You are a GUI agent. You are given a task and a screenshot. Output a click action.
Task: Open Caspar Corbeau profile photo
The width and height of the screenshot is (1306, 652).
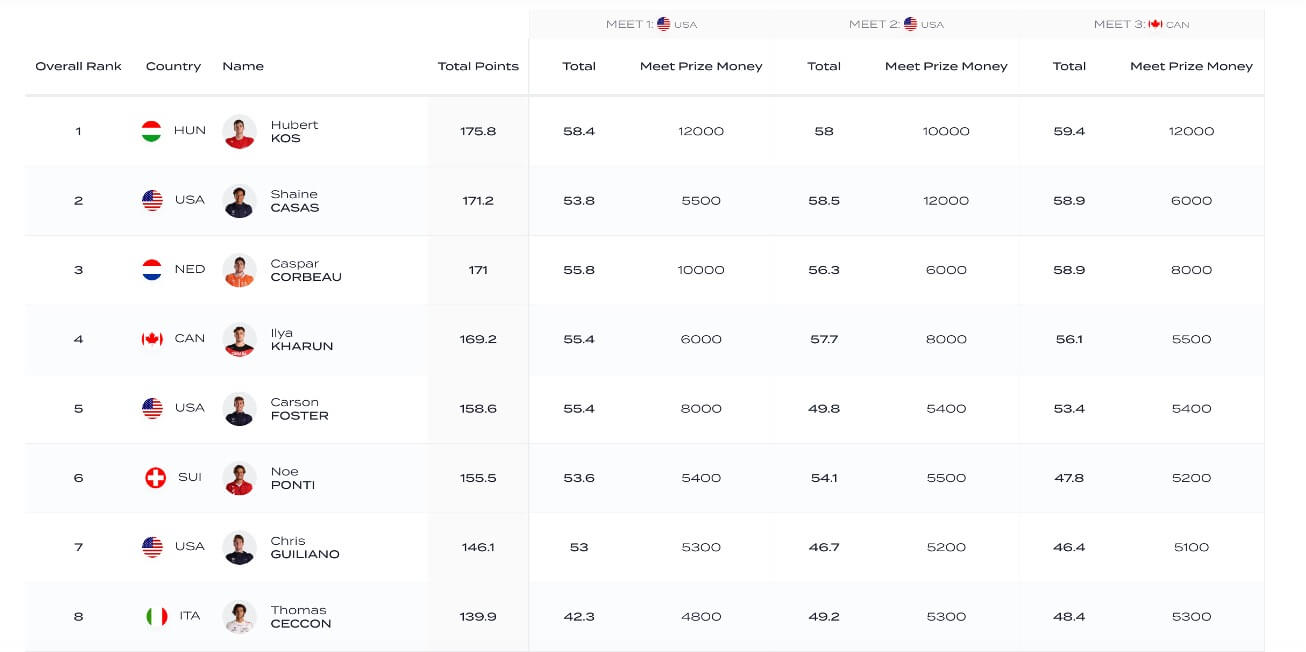coord(239,271)
